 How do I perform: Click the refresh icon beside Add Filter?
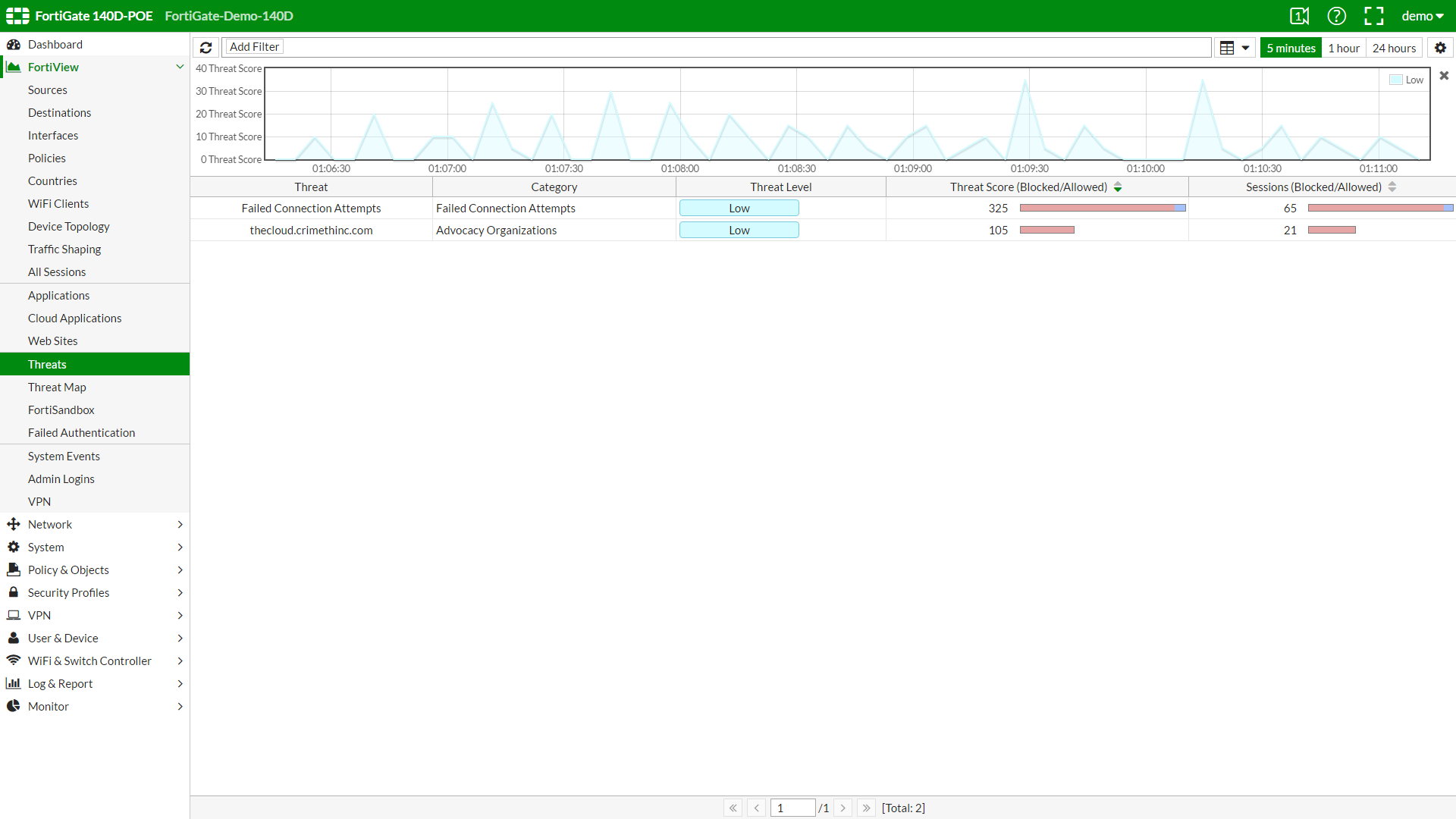coord(206,47)
